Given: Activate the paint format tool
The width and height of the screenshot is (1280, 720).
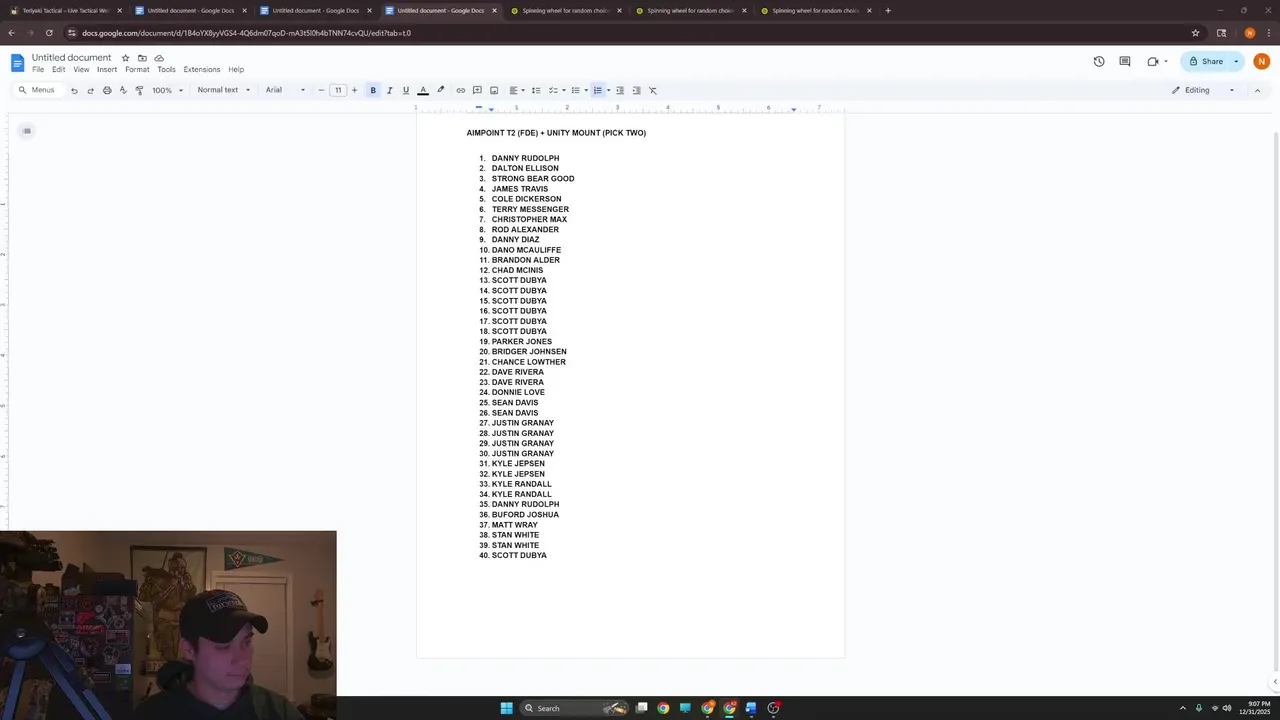Looking at the screenshot, I should coord(139,90).
